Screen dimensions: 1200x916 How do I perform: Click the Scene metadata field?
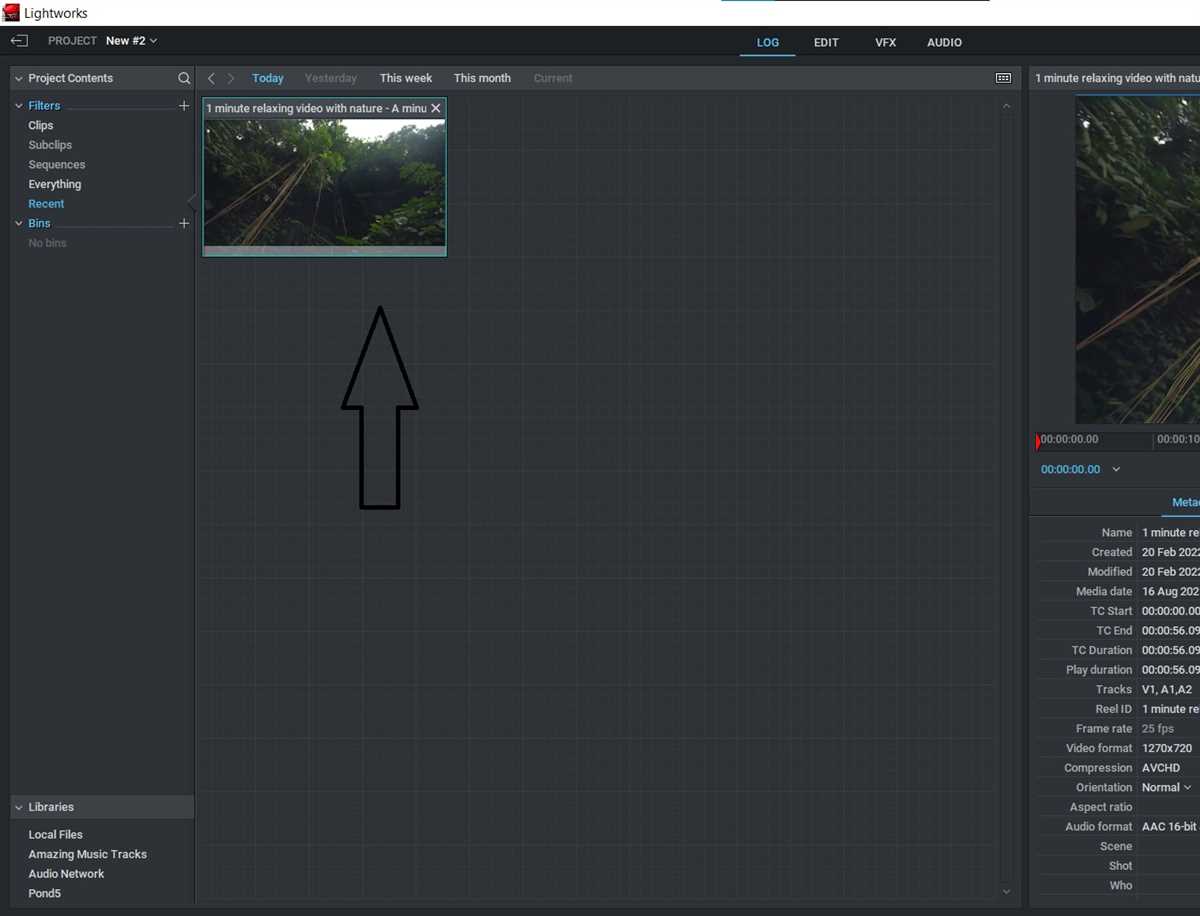[x=1170, y=846]
